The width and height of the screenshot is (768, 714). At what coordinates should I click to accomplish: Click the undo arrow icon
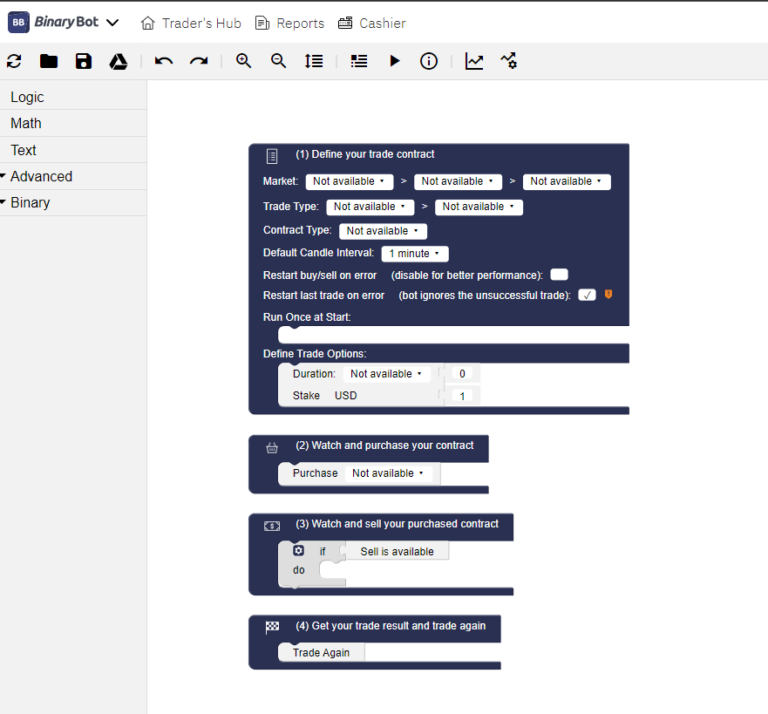[x=164, y=61]
